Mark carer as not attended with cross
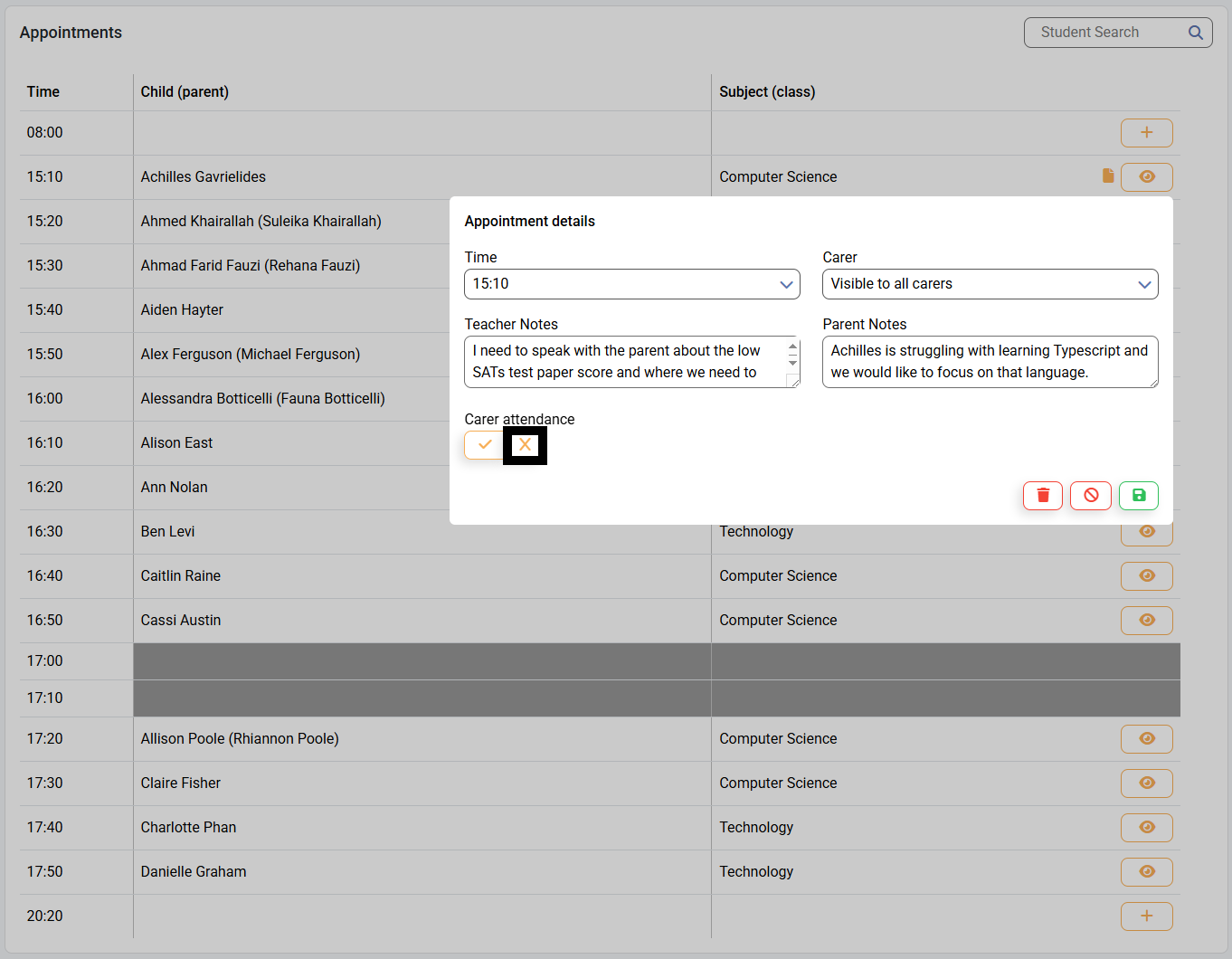1232x959 pixels. click(x=525, y=444)
